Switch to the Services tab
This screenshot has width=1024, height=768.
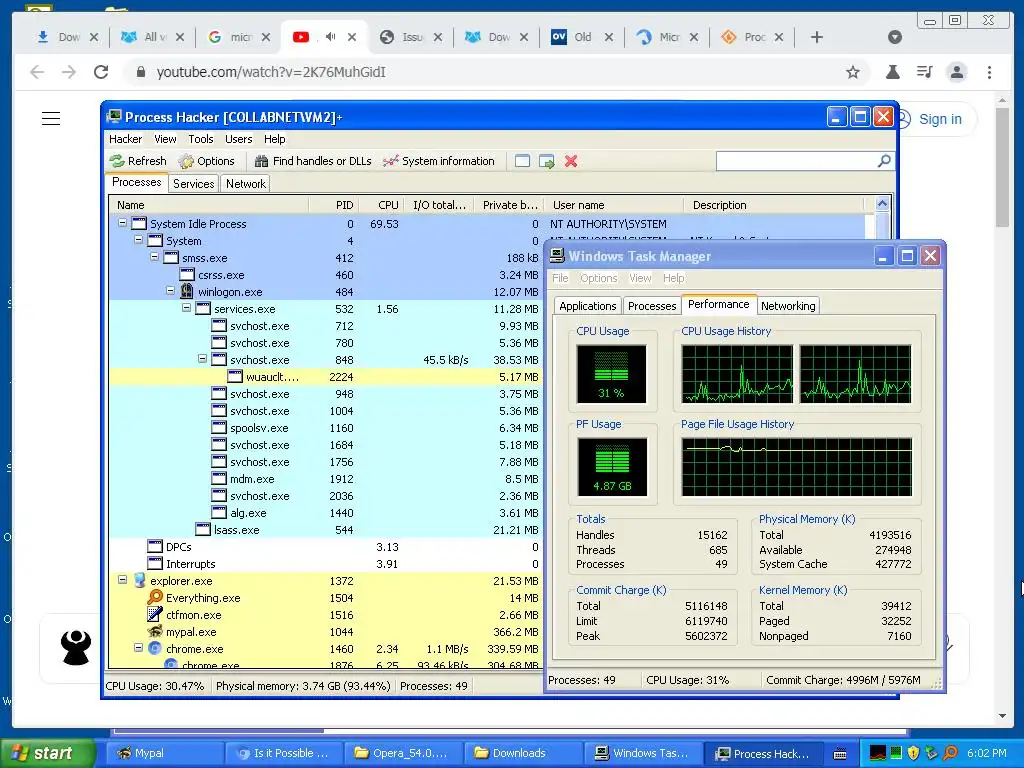coord(193,184)
